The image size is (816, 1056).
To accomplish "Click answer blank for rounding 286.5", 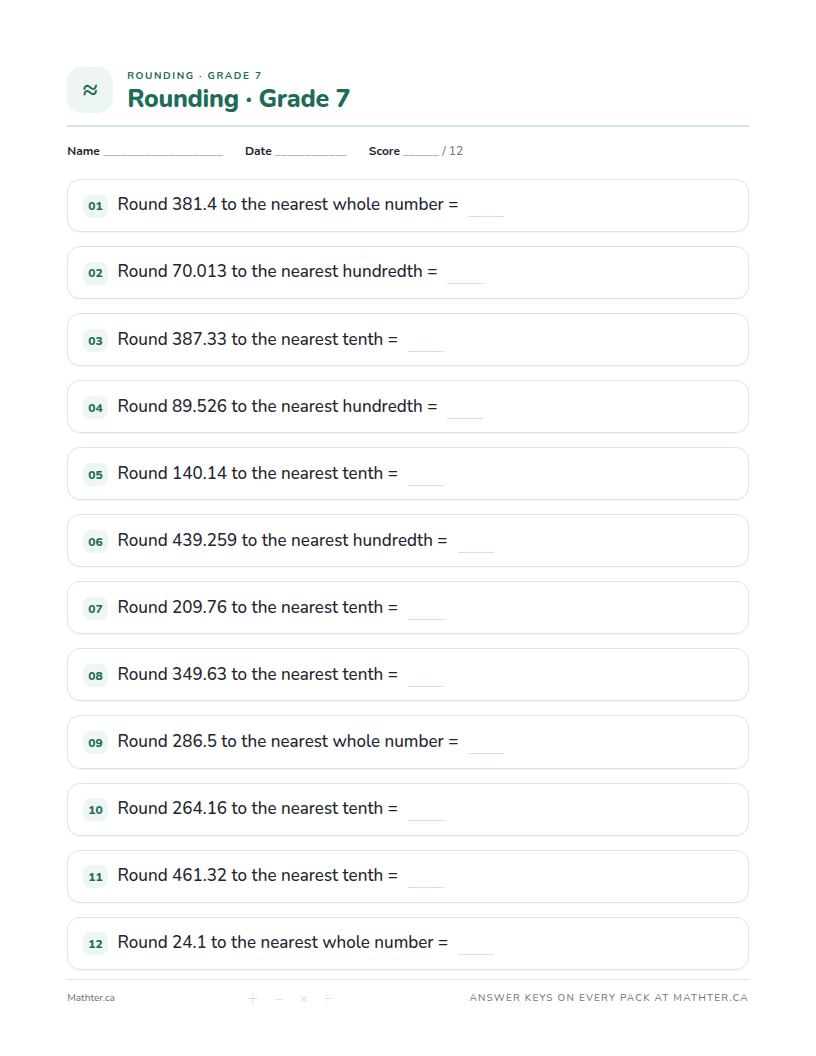I will pyautogui.click(x=486, y=747).
